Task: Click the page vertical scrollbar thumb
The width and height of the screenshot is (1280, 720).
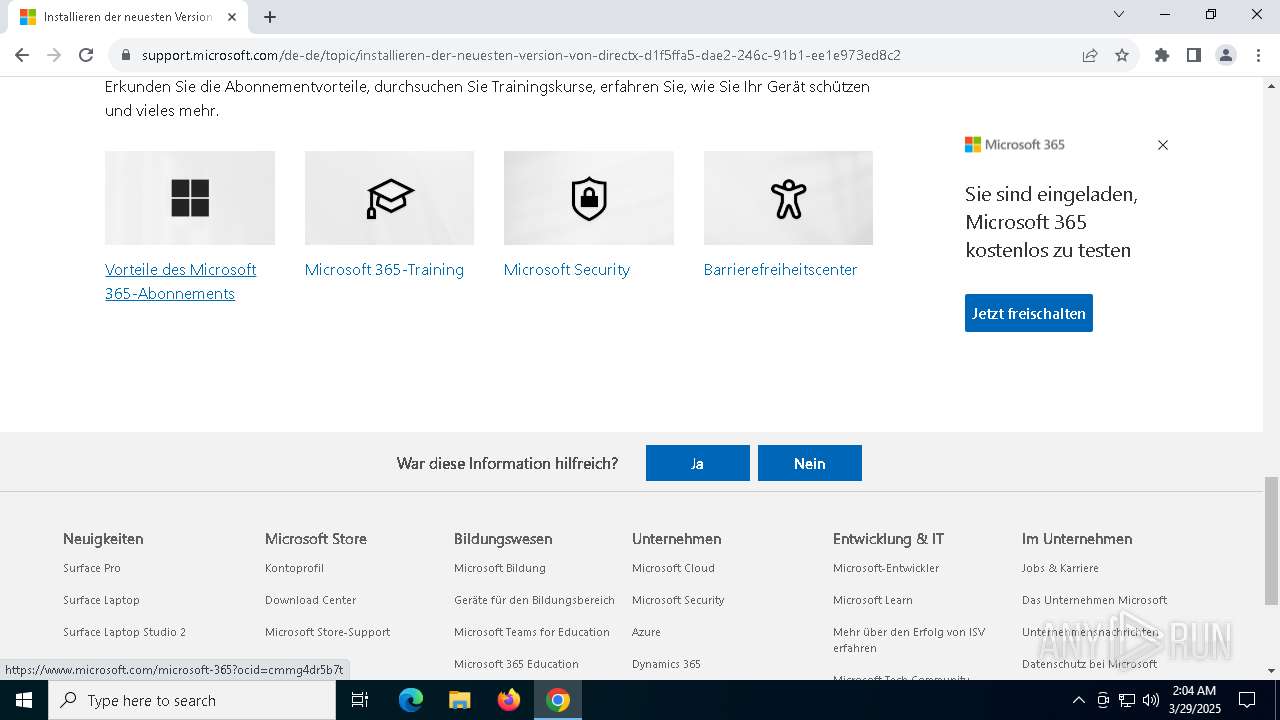Action: [x=1271, y=541]
